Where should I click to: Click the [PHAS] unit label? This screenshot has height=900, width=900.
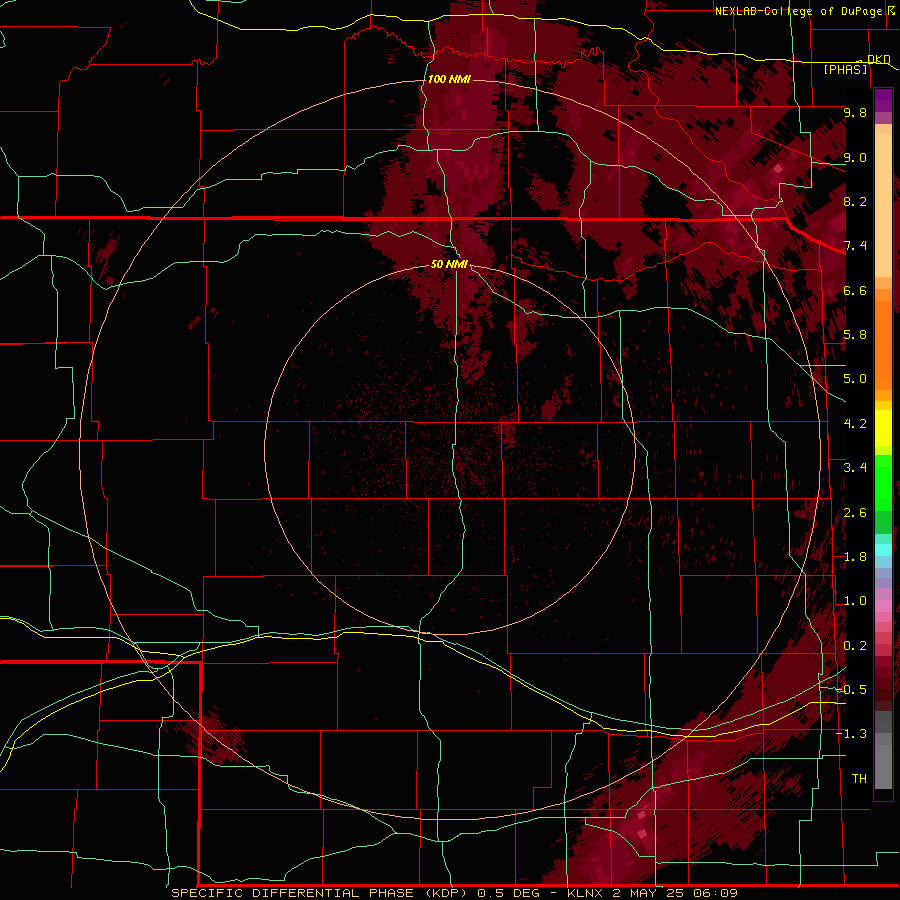(845, 69)
